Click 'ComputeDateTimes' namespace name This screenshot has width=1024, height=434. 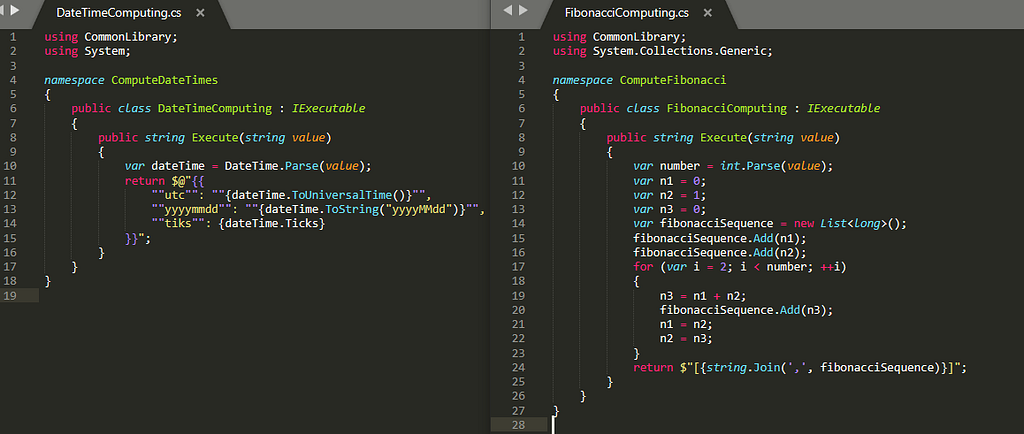tap(165, 80)
